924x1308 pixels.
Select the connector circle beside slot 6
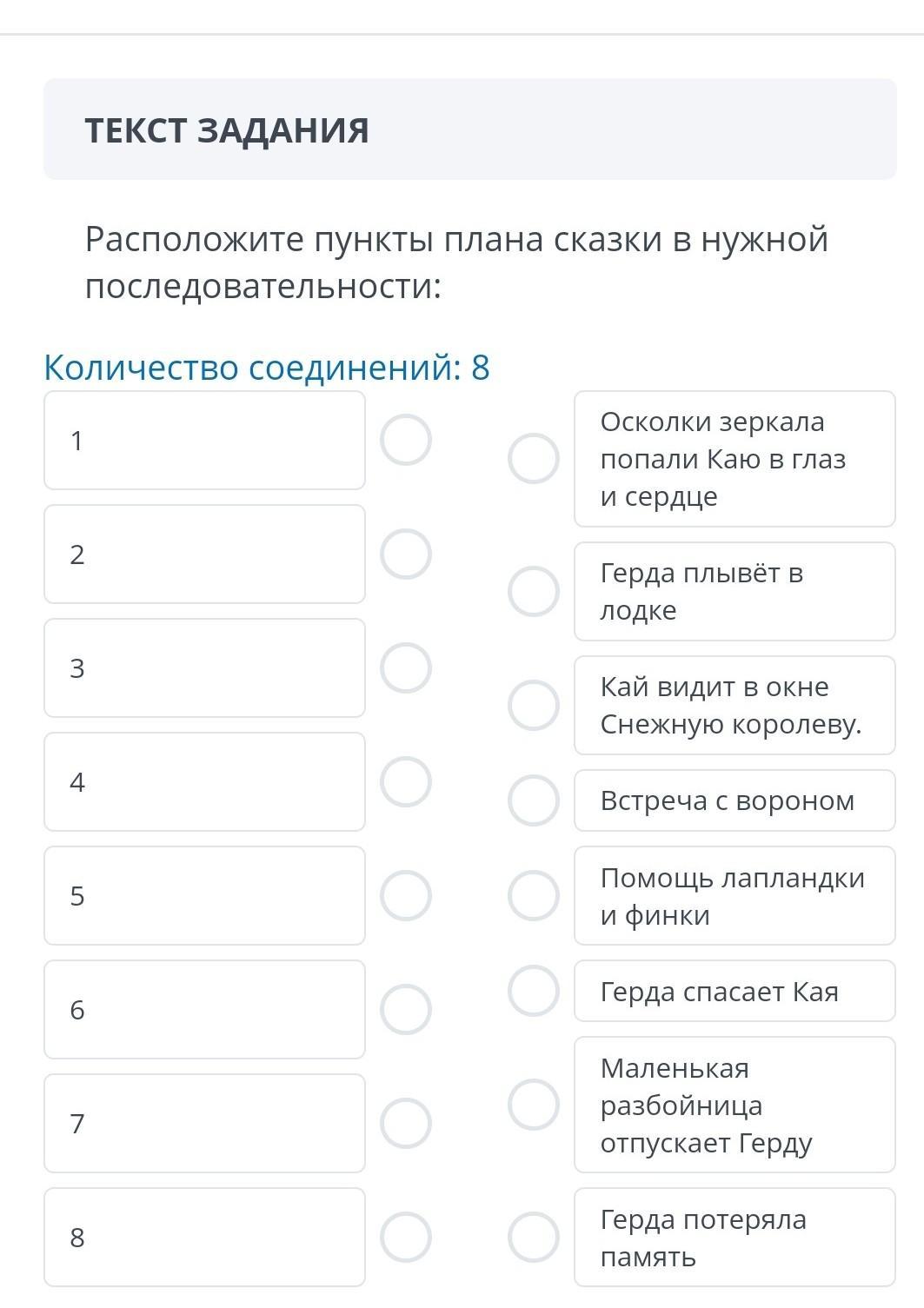click(x=406, y=1010)
